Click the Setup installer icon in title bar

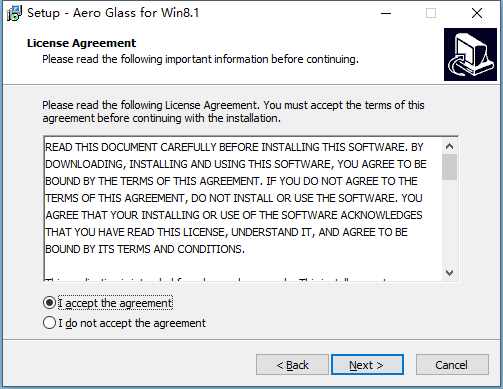pos(14,13)
